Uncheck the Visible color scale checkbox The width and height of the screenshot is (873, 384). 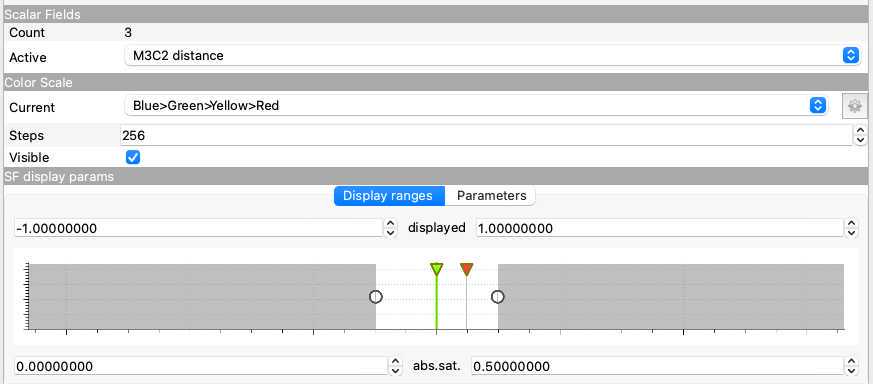coord(133,157)
